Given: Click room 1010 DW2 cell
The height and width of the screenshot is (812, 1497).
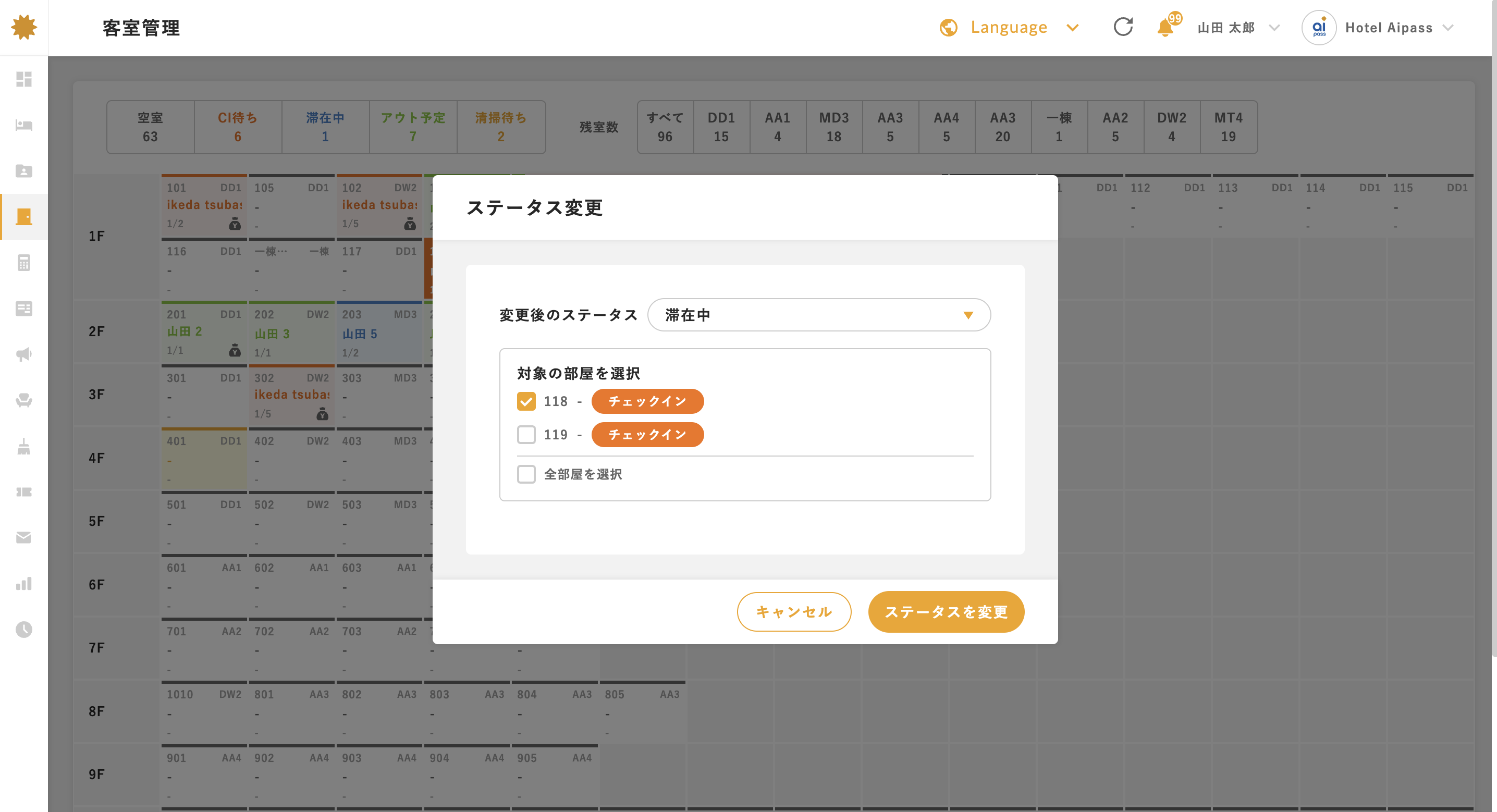Looking at the screenshot, I should (204, 712).
